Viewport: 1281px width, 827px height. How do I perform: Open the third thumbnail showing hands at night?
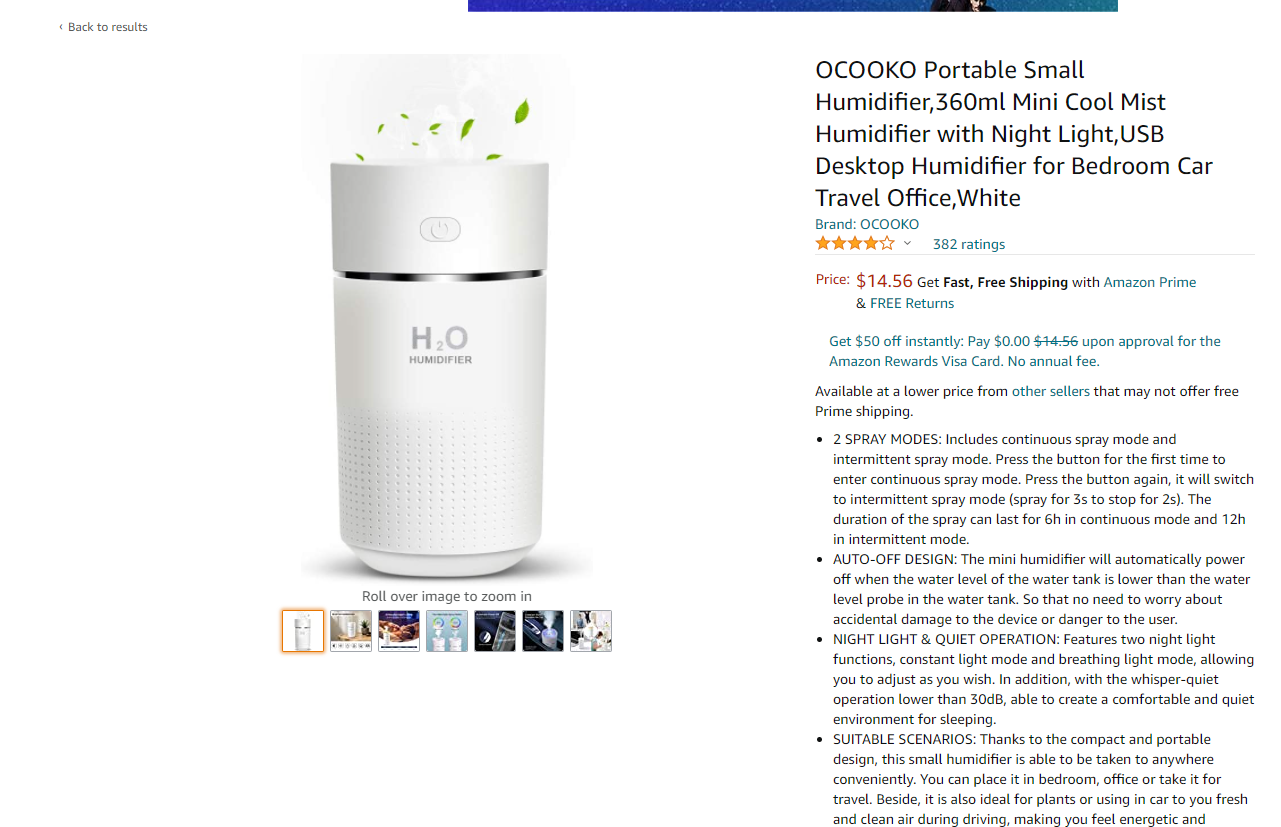pos(399,631)
